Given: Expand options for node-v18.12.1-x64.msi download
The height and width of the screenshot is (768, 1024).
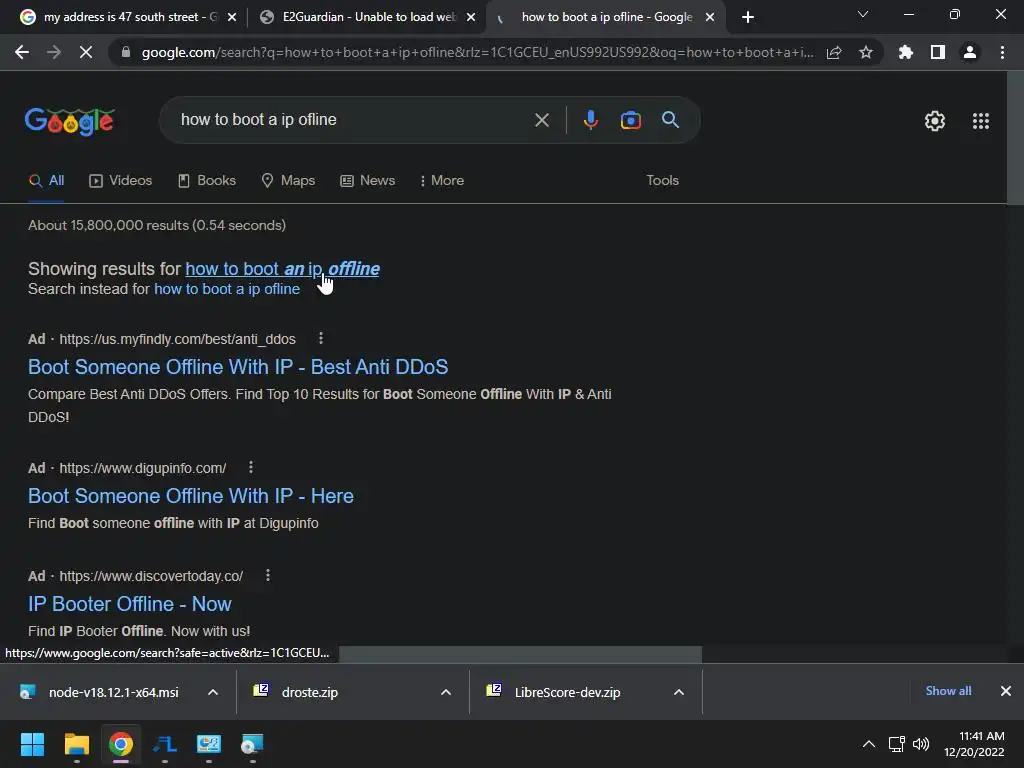Looking at the screenshot, I should click(x=213, y=692).
